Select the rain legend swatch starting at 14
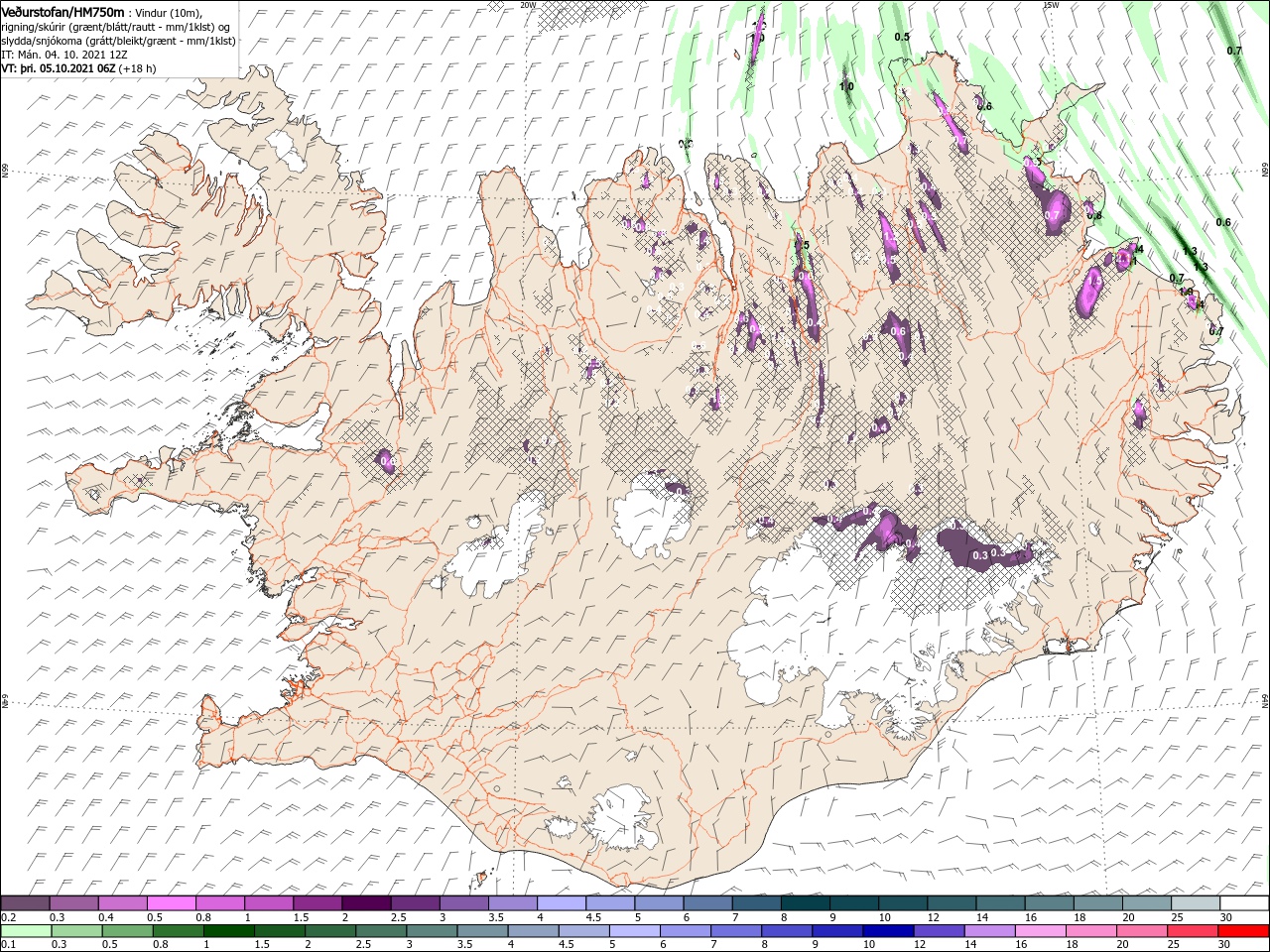Image resolution: width=1270 pixels, height=952 pixels. 990,931
